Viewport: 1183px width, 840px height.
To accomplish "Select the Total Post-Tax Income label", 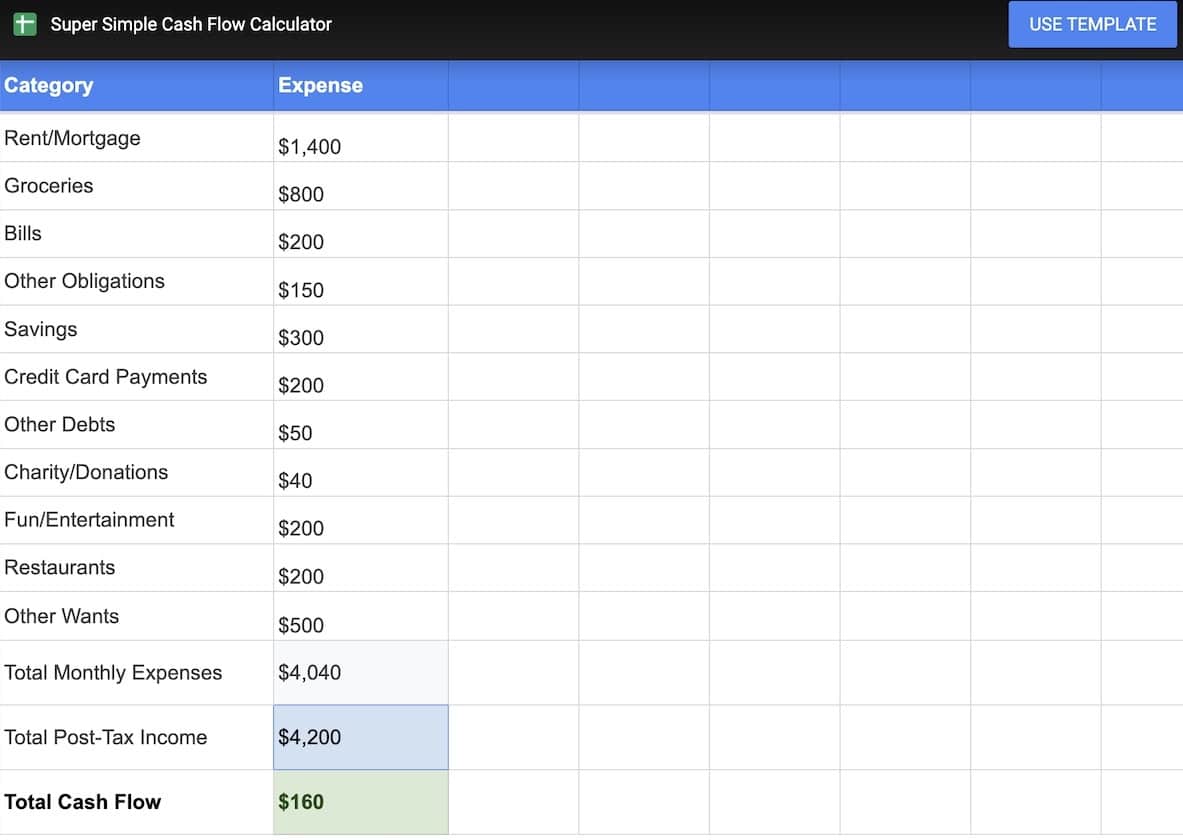I will (137, 737).
